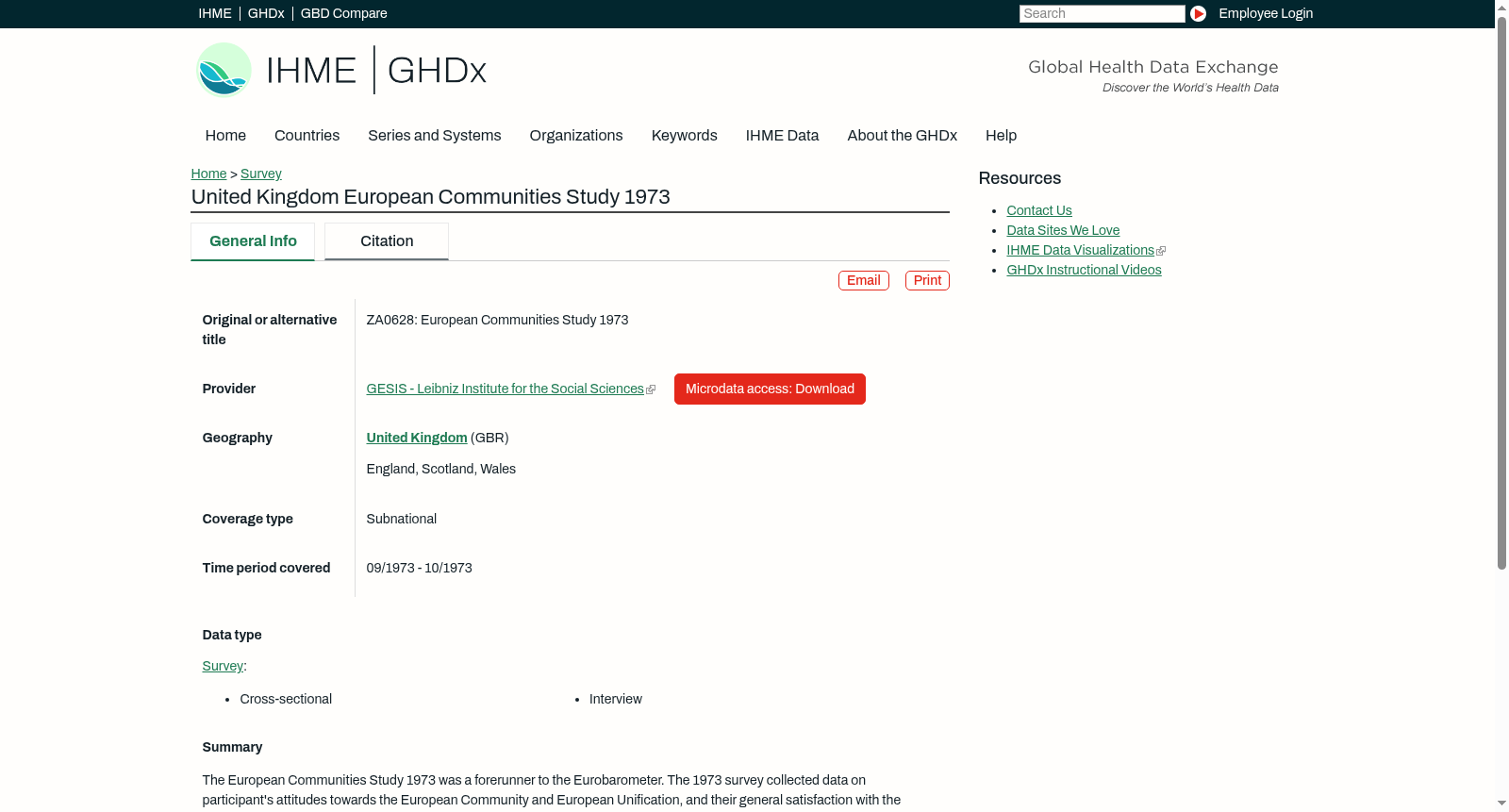Click Employee Login link
The image size is (1509, 812).
pyautogui.click(x=1266, y=13)
